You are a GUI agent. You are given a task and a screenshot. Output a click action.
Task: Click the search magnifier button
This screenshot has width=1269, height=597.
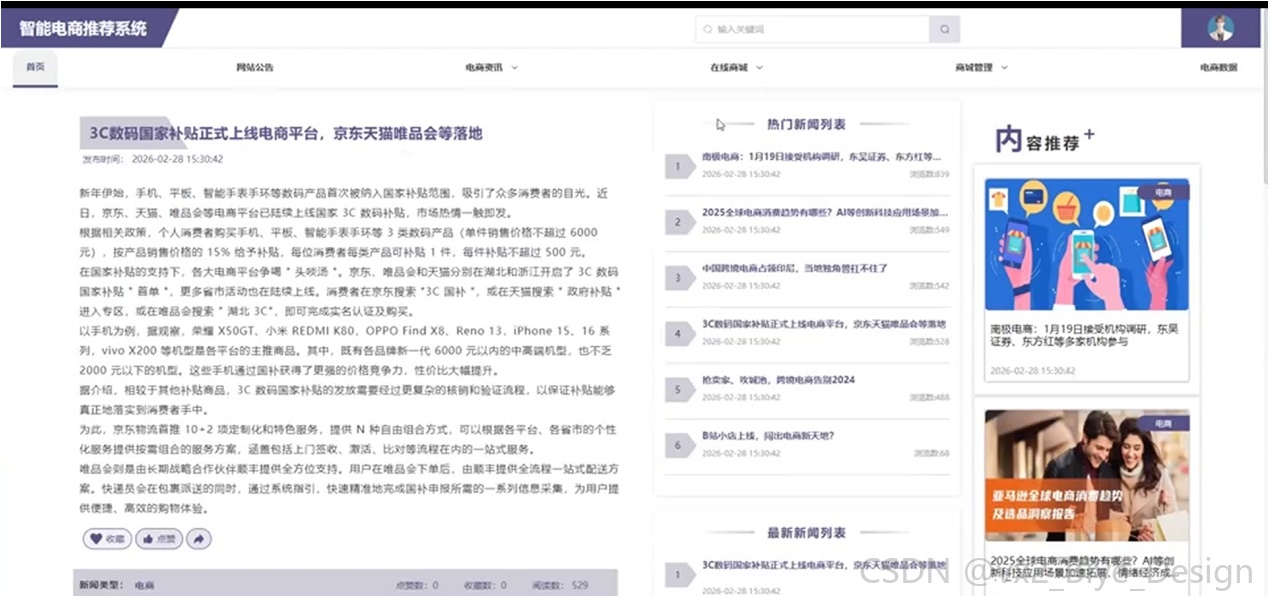(x=944, y=29)
